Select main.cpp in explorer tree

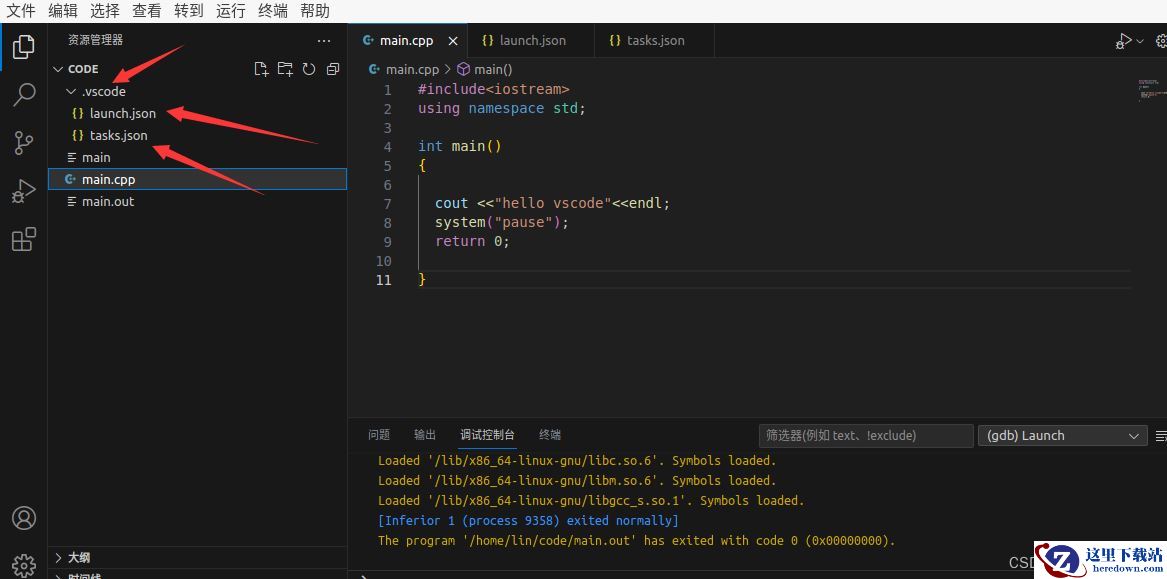tap(197, 179)
